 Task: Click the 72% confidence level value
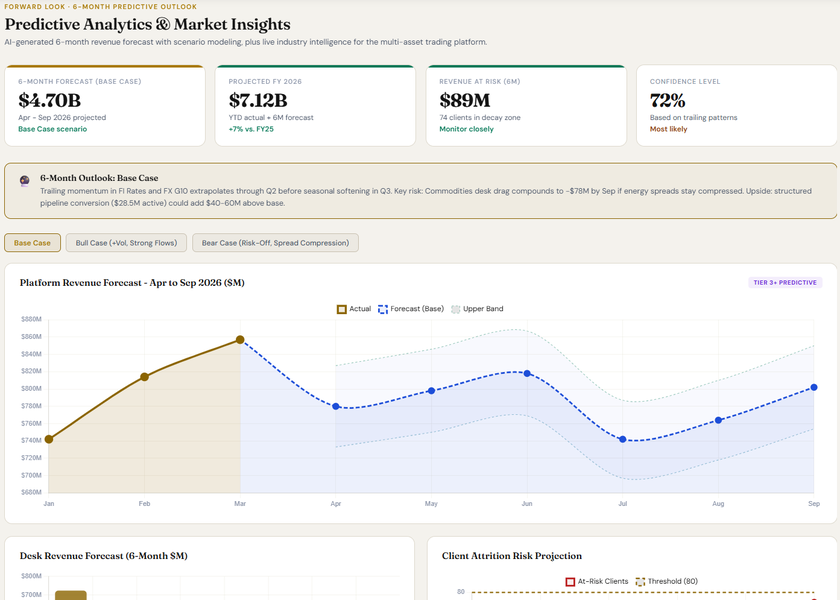[x=668, y=100]
